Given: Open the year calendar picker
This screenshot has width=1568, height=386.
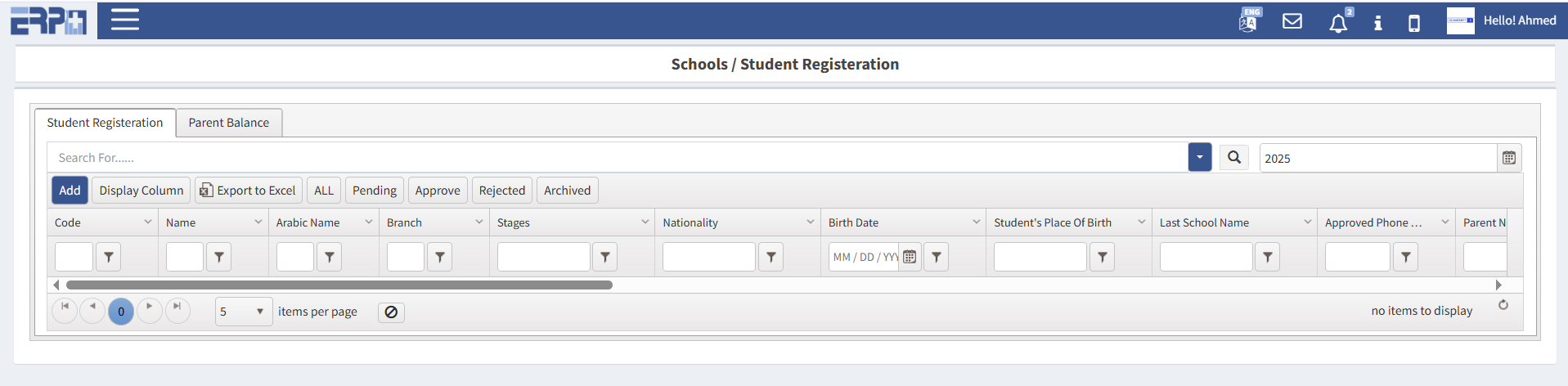Looking at the screenshot, I should pyautogui.click(x=1509, y=158).
